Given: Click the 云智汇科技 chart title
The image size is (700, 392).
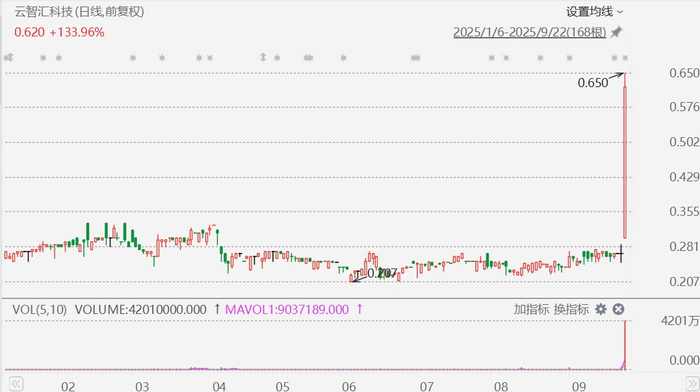Looking at the screenshot, I should coord(43,12).
